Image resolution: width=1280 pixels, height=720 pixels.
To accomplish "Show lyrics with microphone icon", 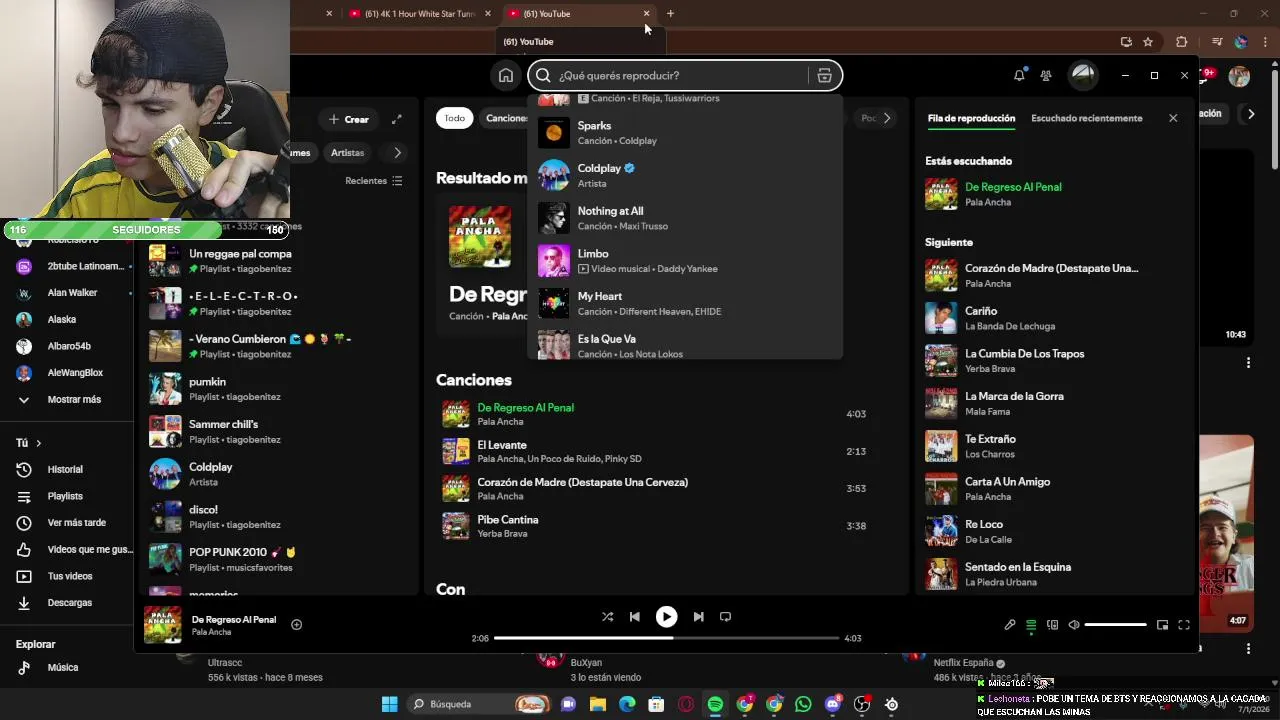I will click(x=1010, y=625).
